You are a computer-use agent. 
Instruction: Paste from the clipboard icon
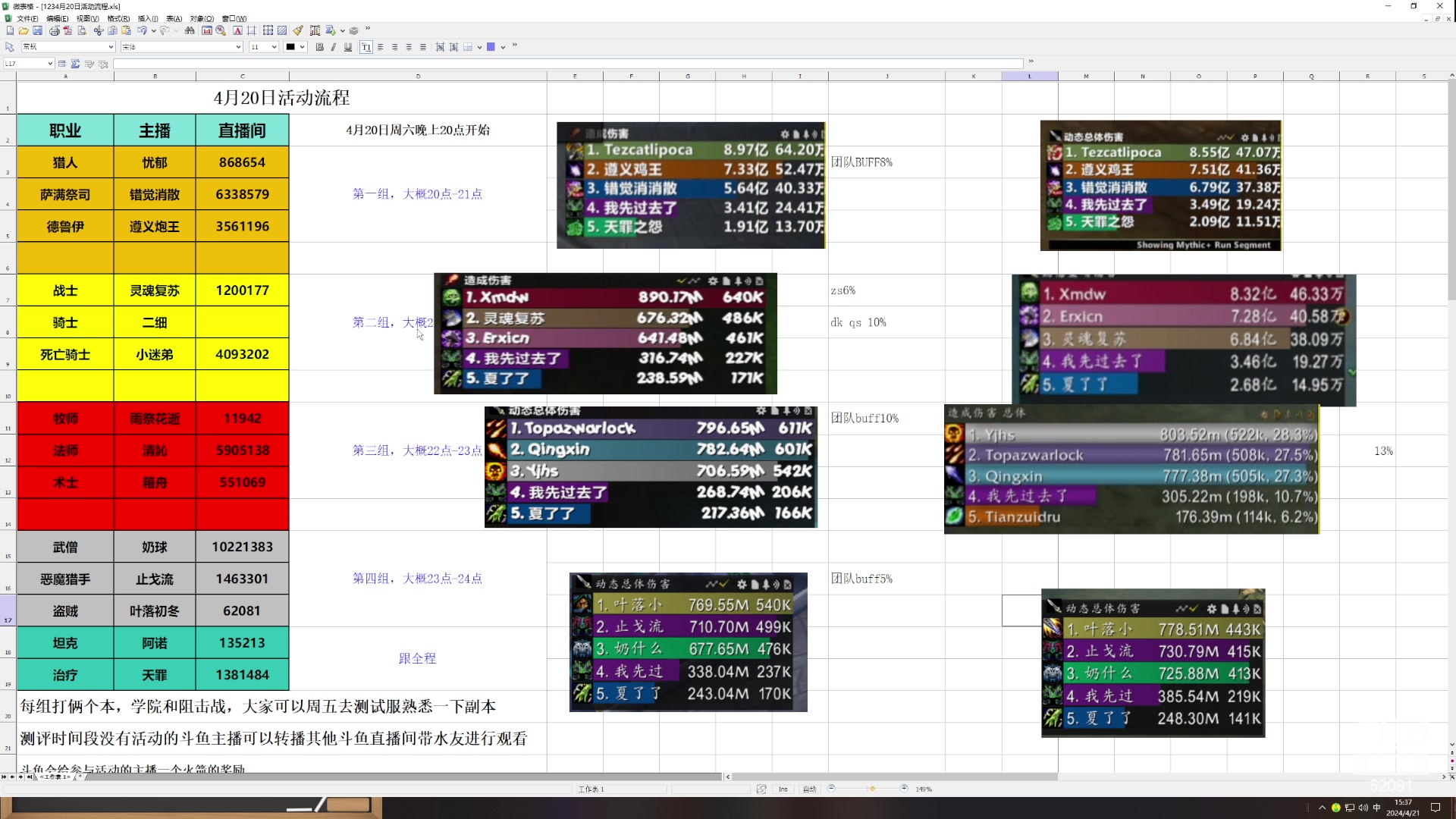point(125,30)
